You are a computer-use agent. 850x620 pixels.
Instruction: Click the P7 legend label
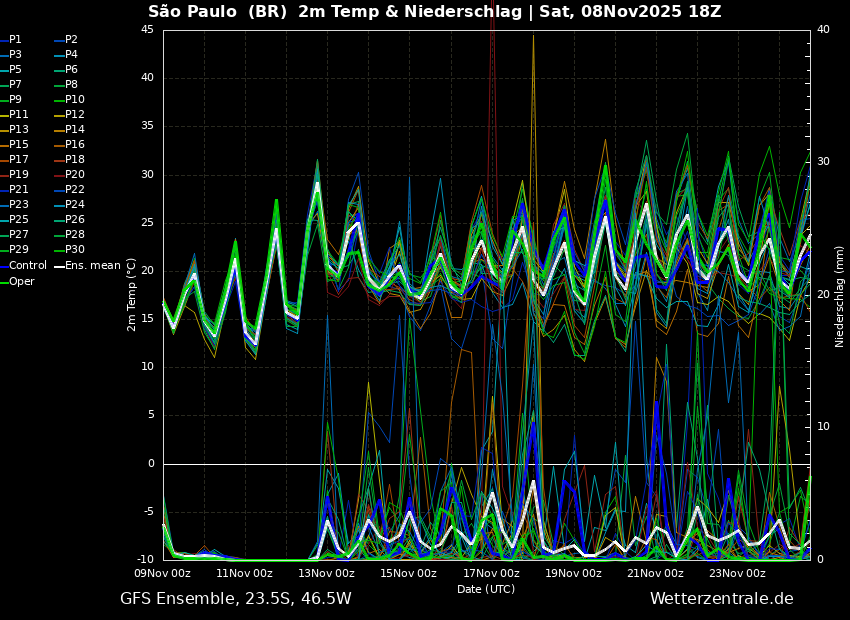(15, 85)
